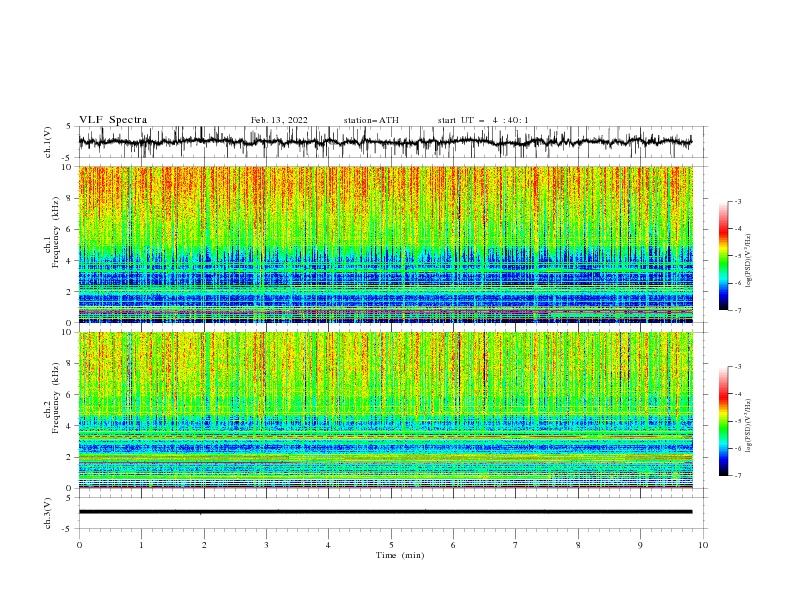Click time axis tick label "3"
The height and width of the screenshot is (612, 792).
click(x=266, y=545)
